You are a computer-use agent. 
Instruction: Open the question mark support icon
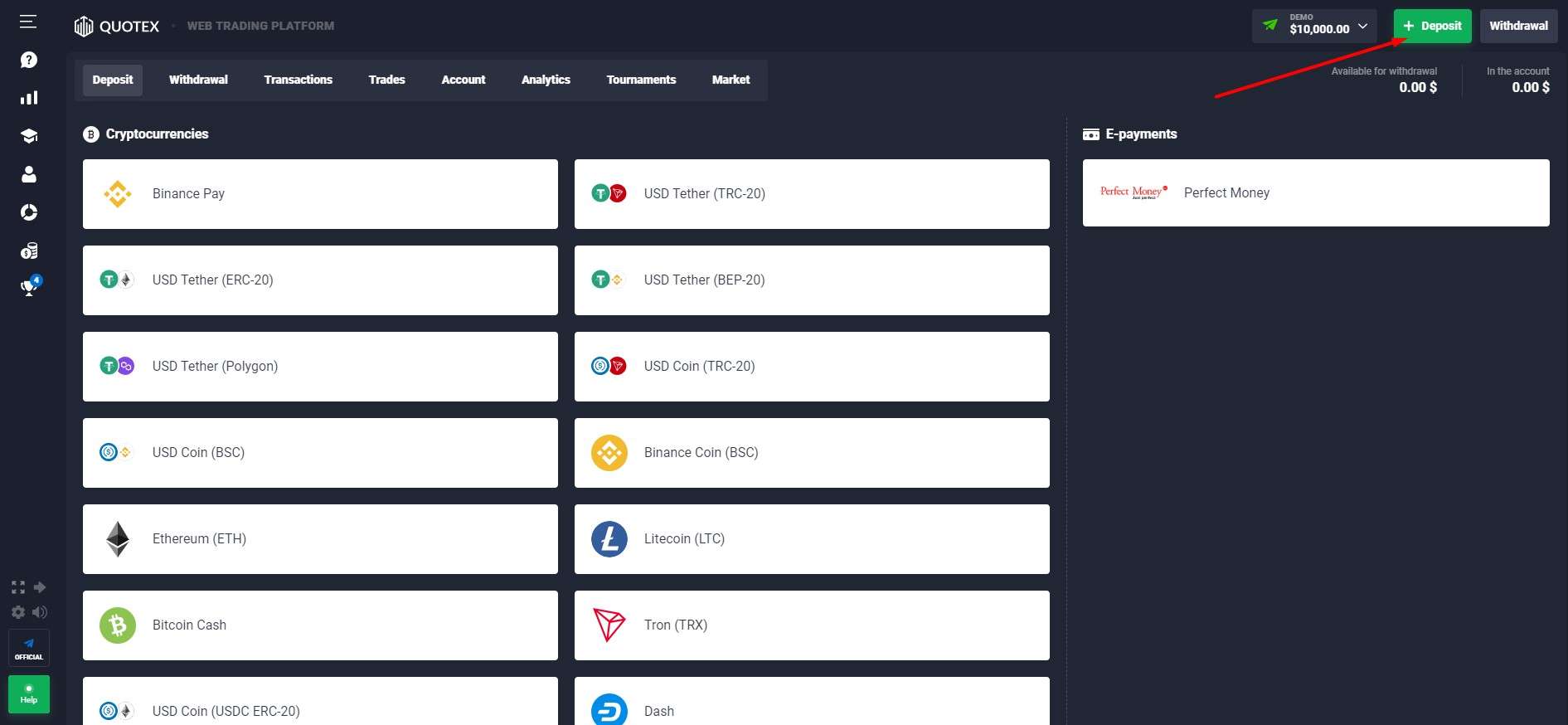pyautogui.click(x=29, y=60)
